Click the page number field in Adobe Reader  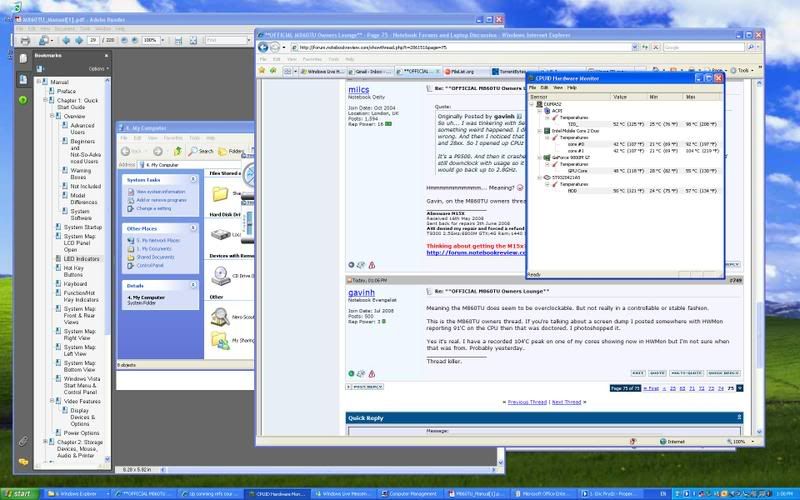[x=93, y=40]
